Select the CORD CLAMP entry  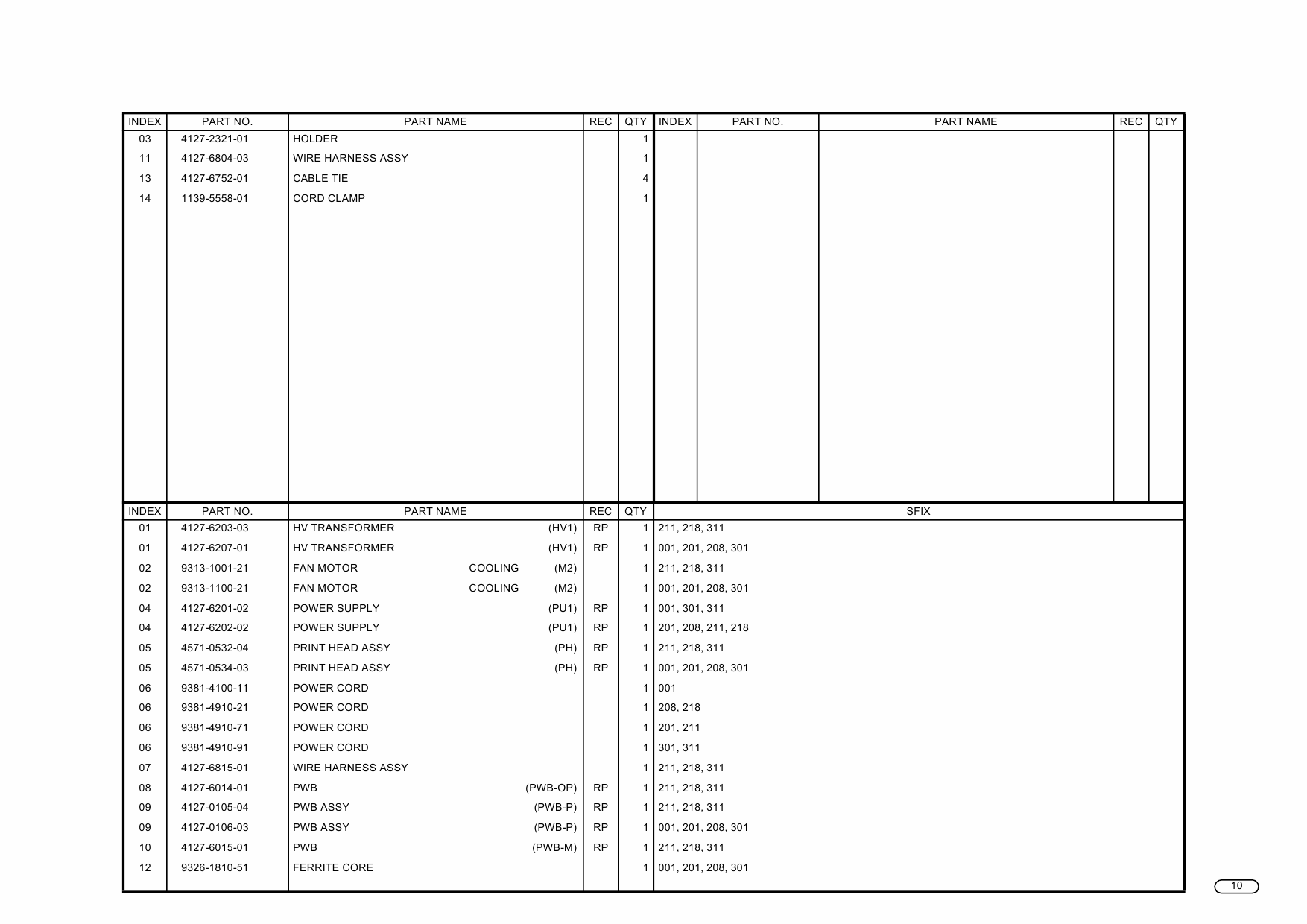[329, 198]
